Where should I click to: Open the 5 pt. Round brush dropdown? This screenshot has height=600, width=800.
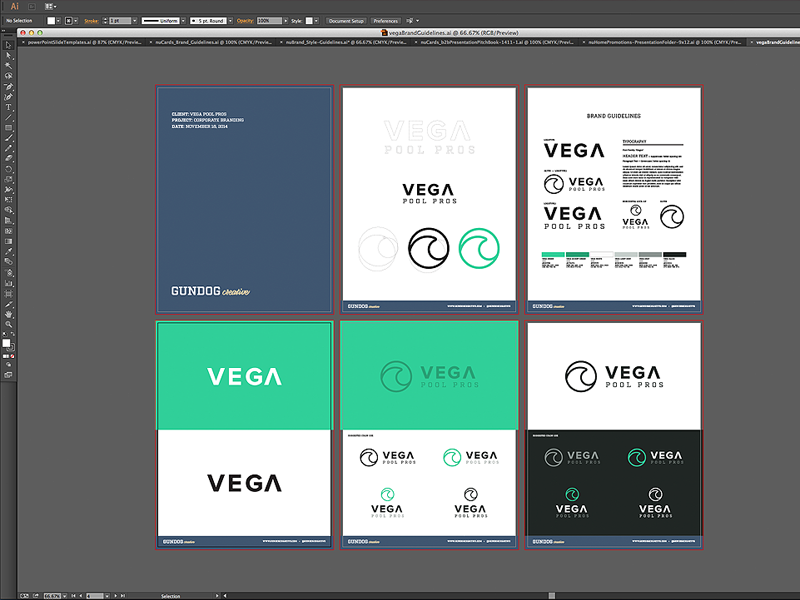230,20
